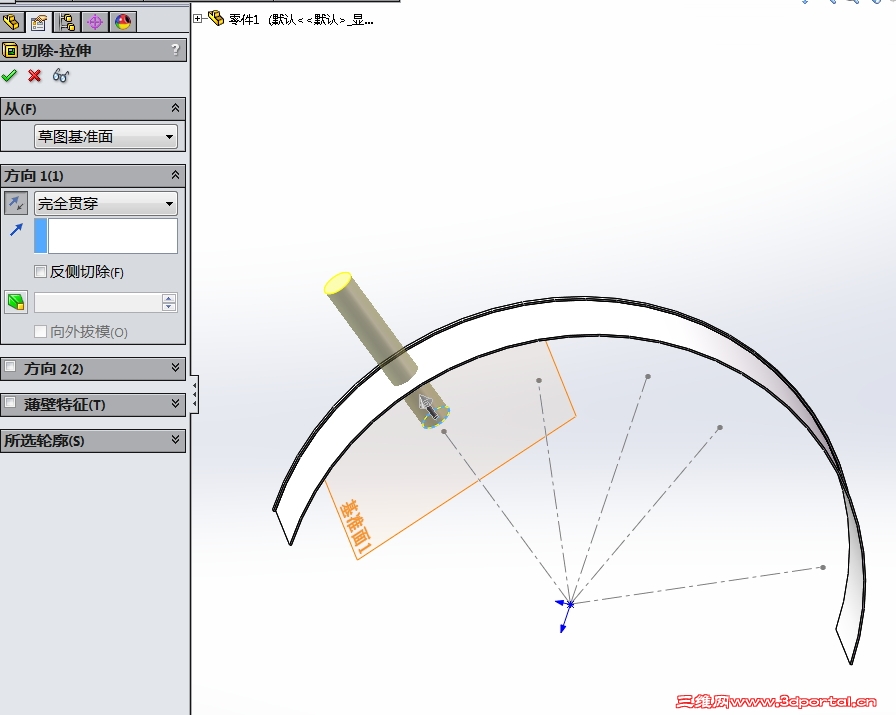Image resolution: width=896 pixels, height=715 pixels.
Task: Open the DisplayManager tab
Action: click(x=123, y=22)
